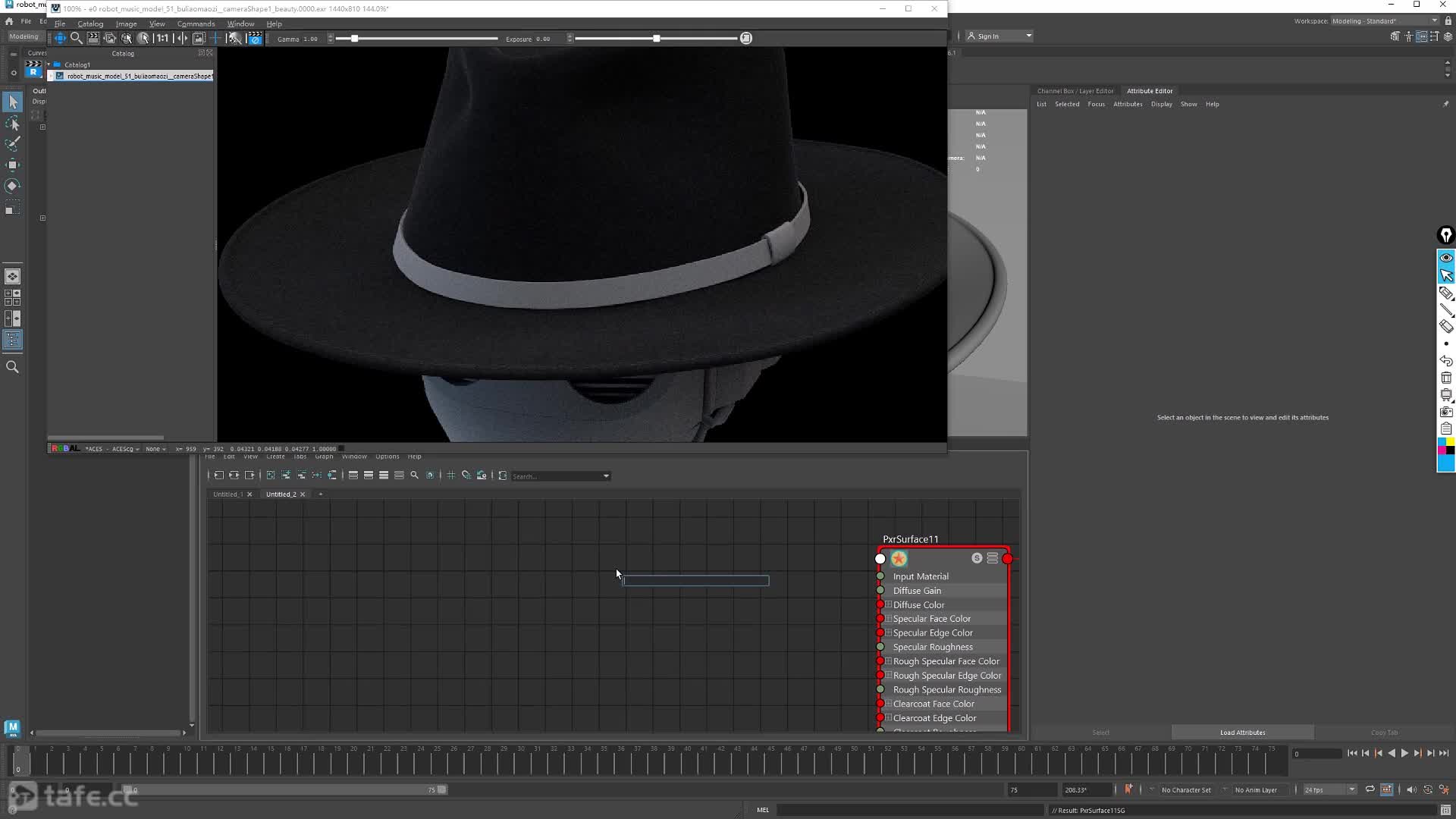
Task: Click the PxrSurface11 node view mode lines icon
Action: pos(993,558)
